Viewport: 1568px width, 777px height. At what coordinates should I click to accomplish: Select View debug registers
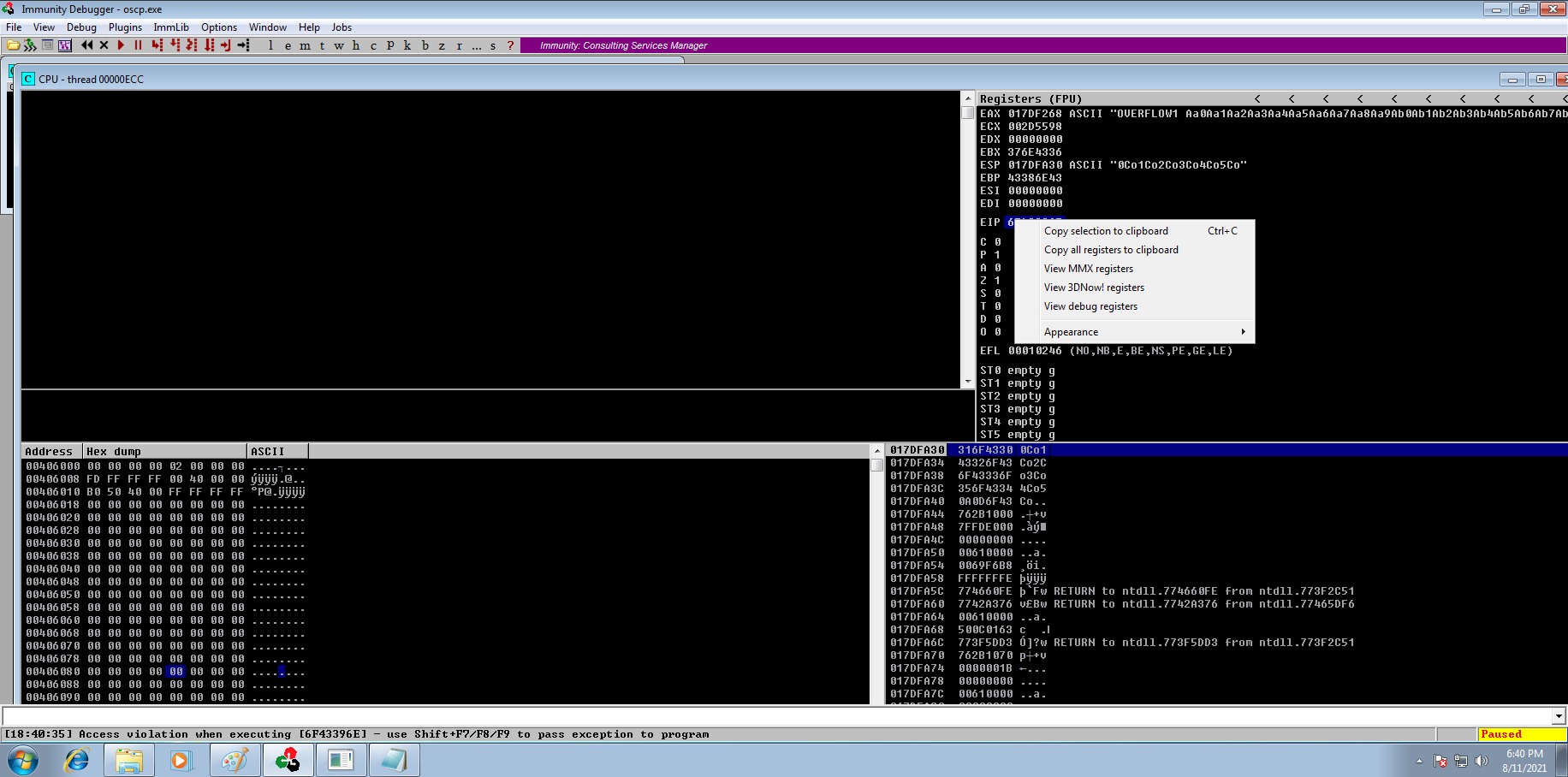[x=1135, y=306]
